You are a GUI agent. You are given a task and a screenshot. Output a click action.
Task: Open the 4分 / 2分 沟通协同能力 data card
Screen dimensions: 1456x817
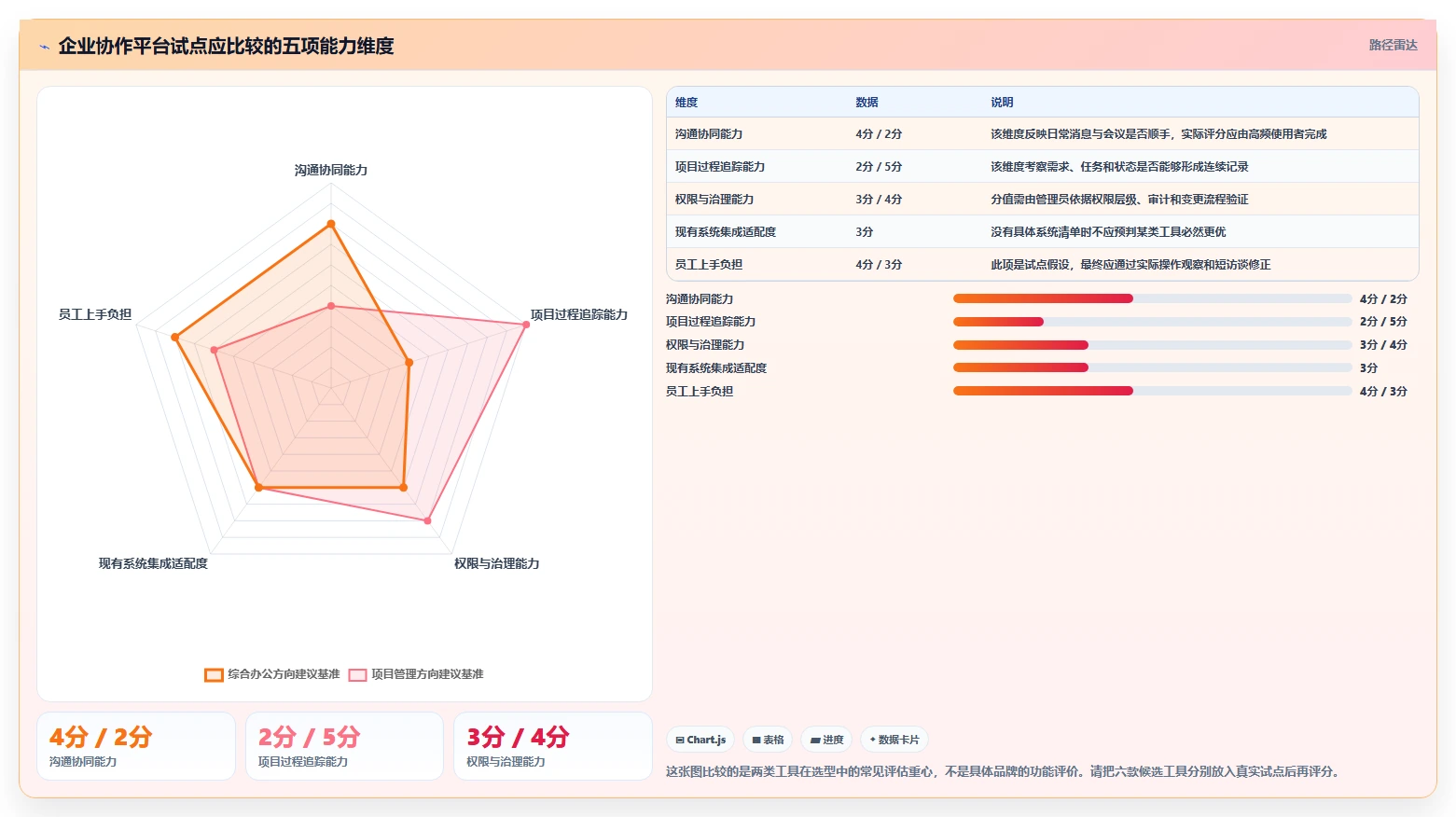pyautogui.click(x=136, y=746)
